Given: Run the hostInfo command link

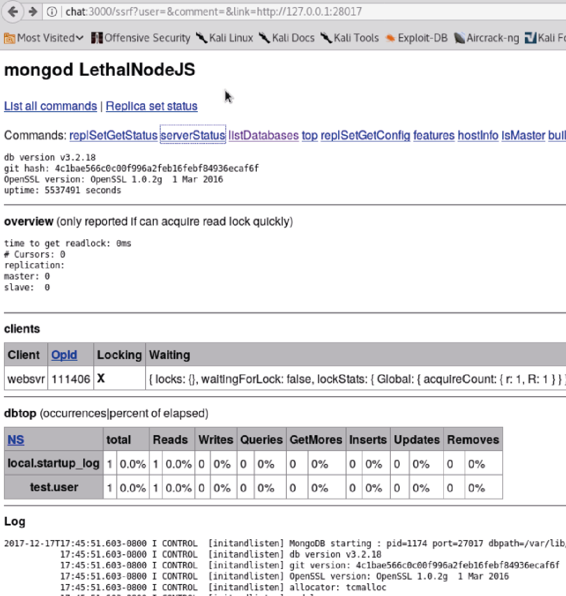Looking at the screenshot, I should [x=478, y=135].
